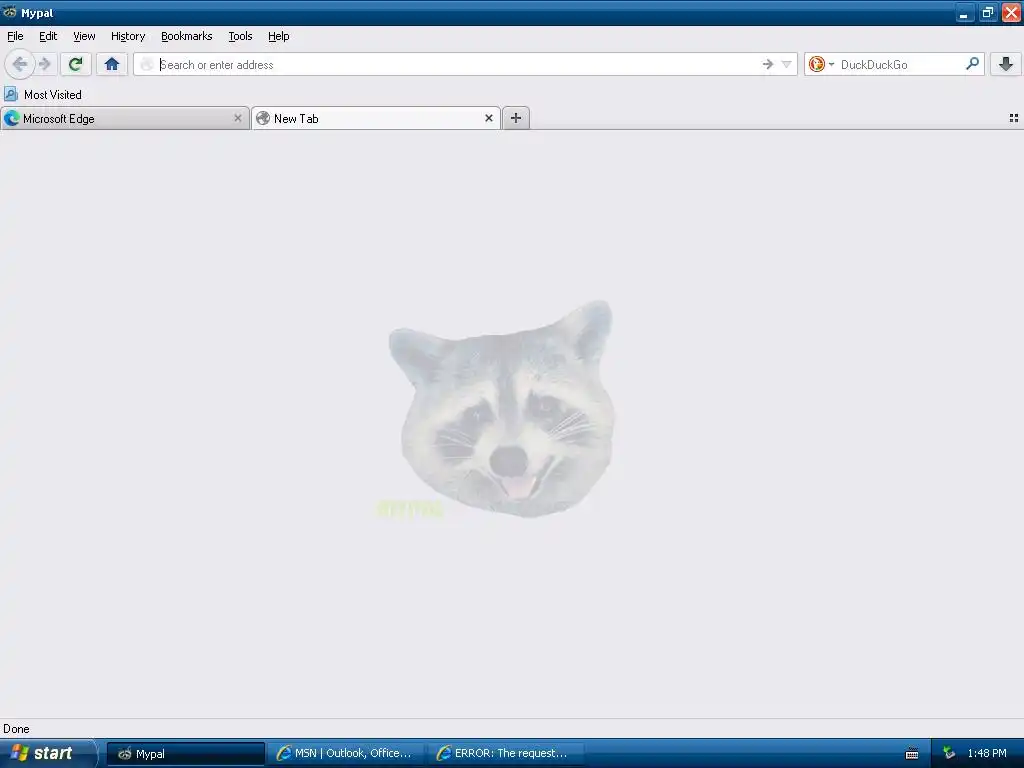
Task: Click the Back navigation arrow
Action: pos(20,64)
